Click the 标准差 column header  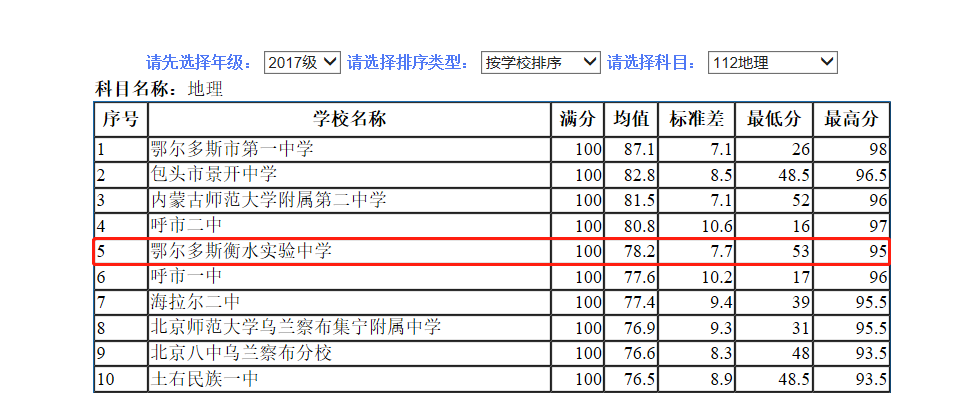(x=697, y=119)
